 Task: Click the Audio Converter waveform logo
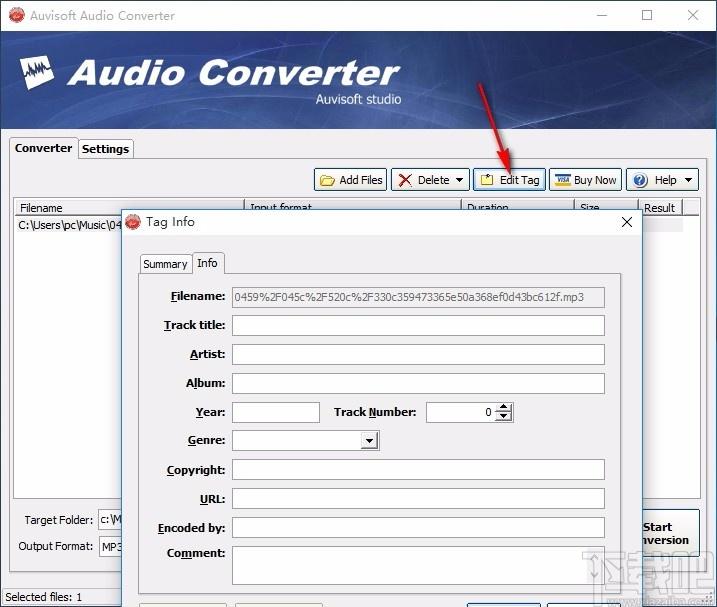coord(37,72)
